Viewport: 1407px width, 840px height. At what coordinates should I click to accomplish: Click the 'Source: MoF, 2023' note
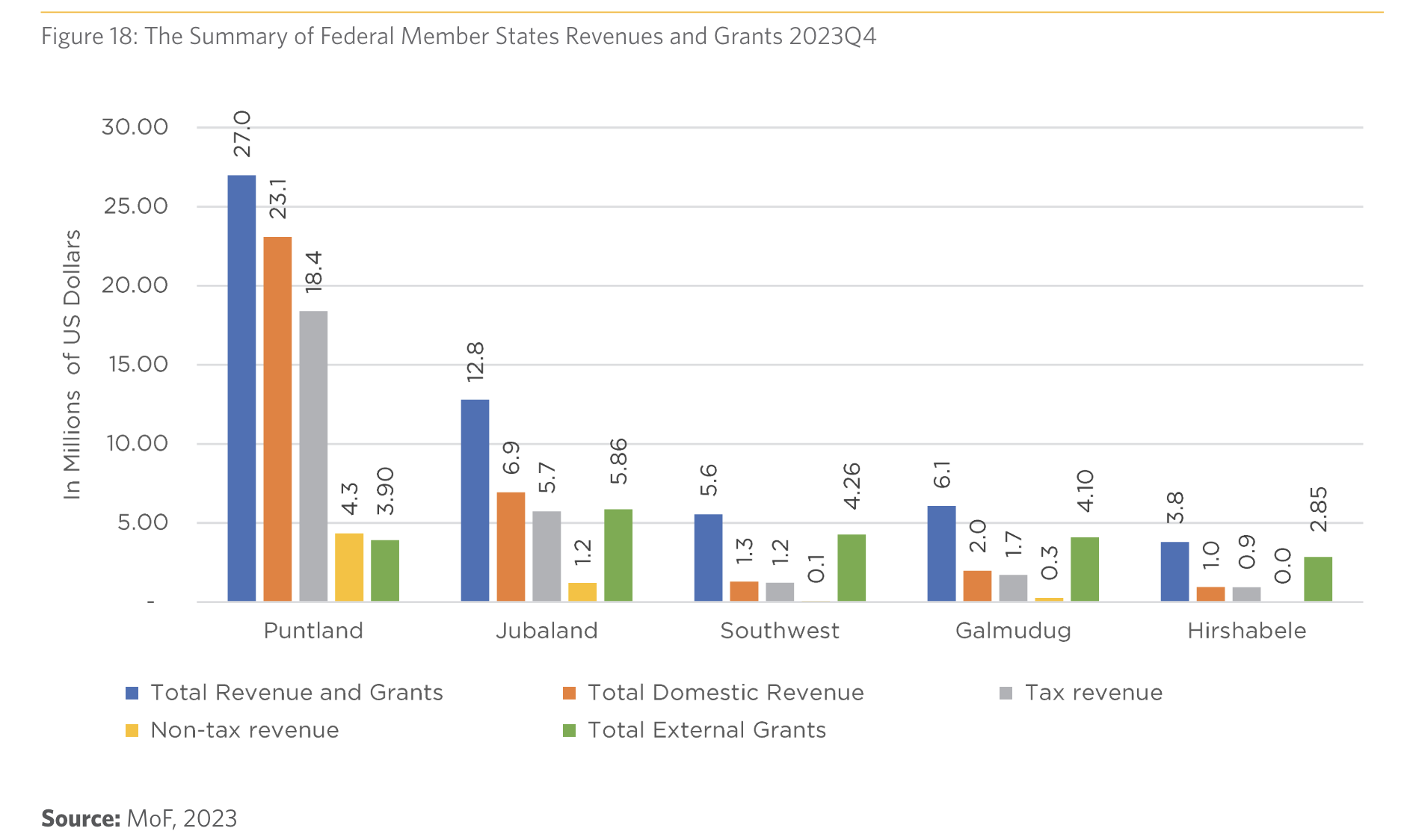pos(139,818)
